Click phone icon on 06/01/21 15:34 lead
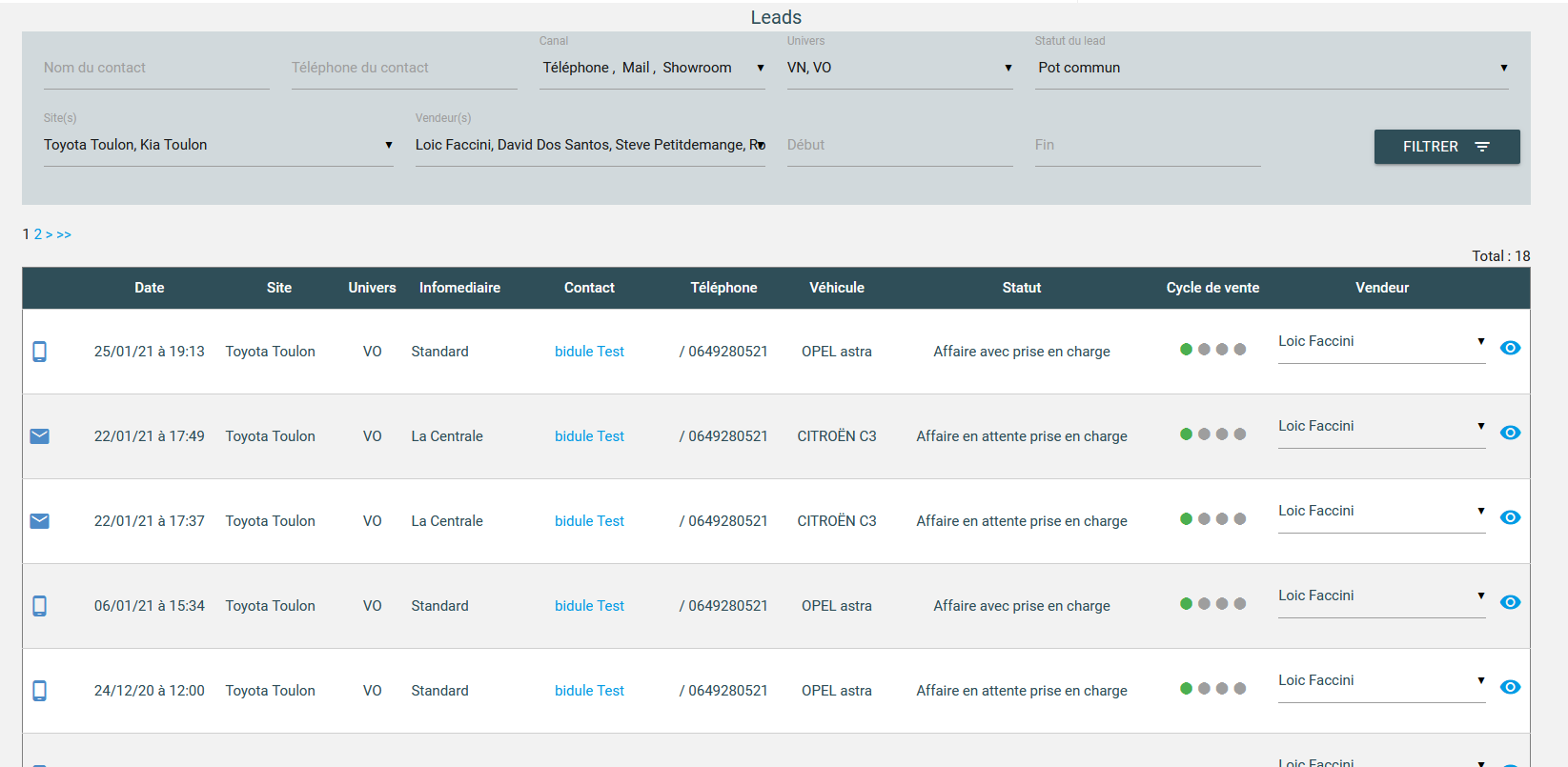 tap(39, 606)
